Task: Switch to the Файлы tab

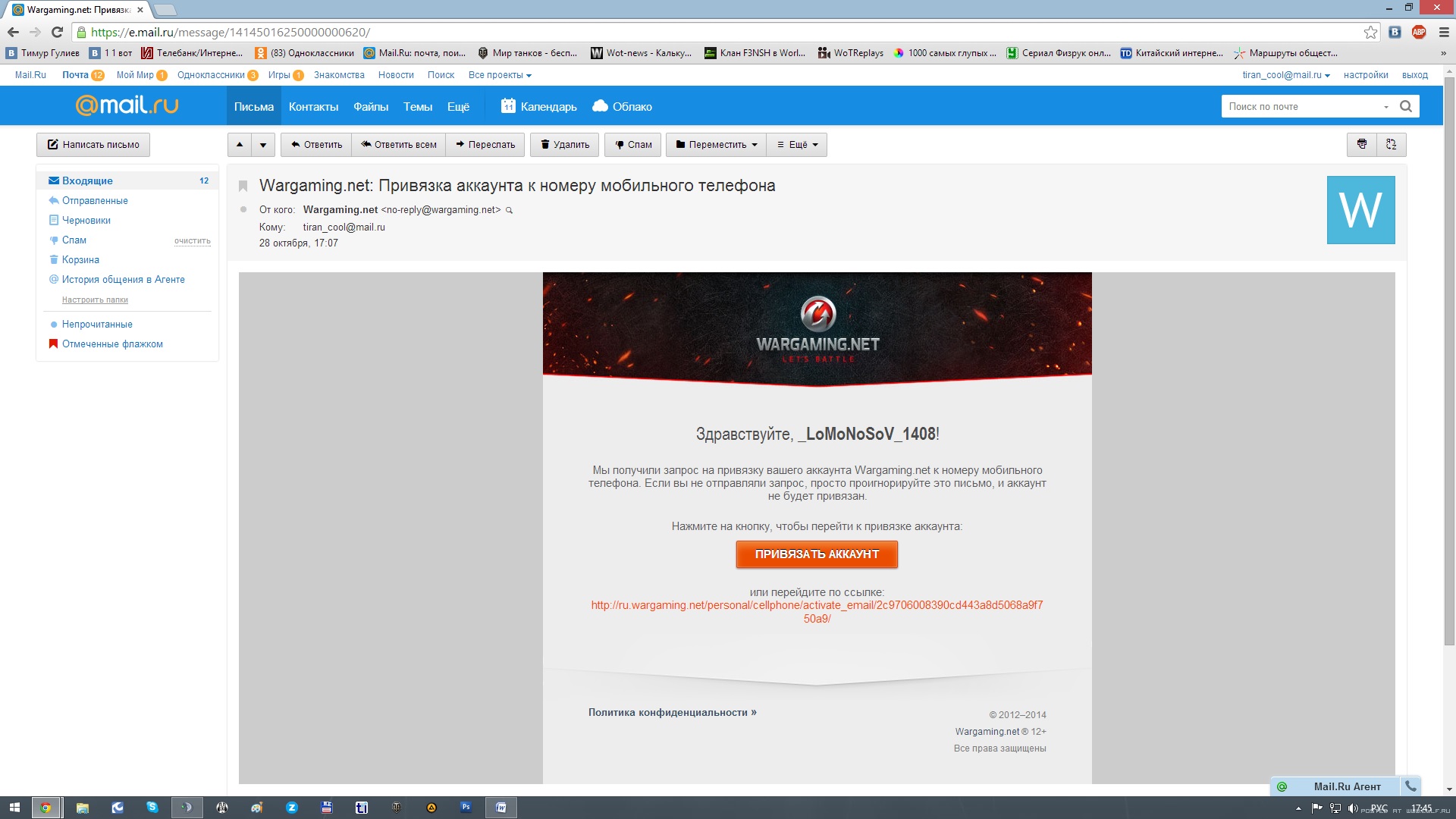Action: (371, 106)
